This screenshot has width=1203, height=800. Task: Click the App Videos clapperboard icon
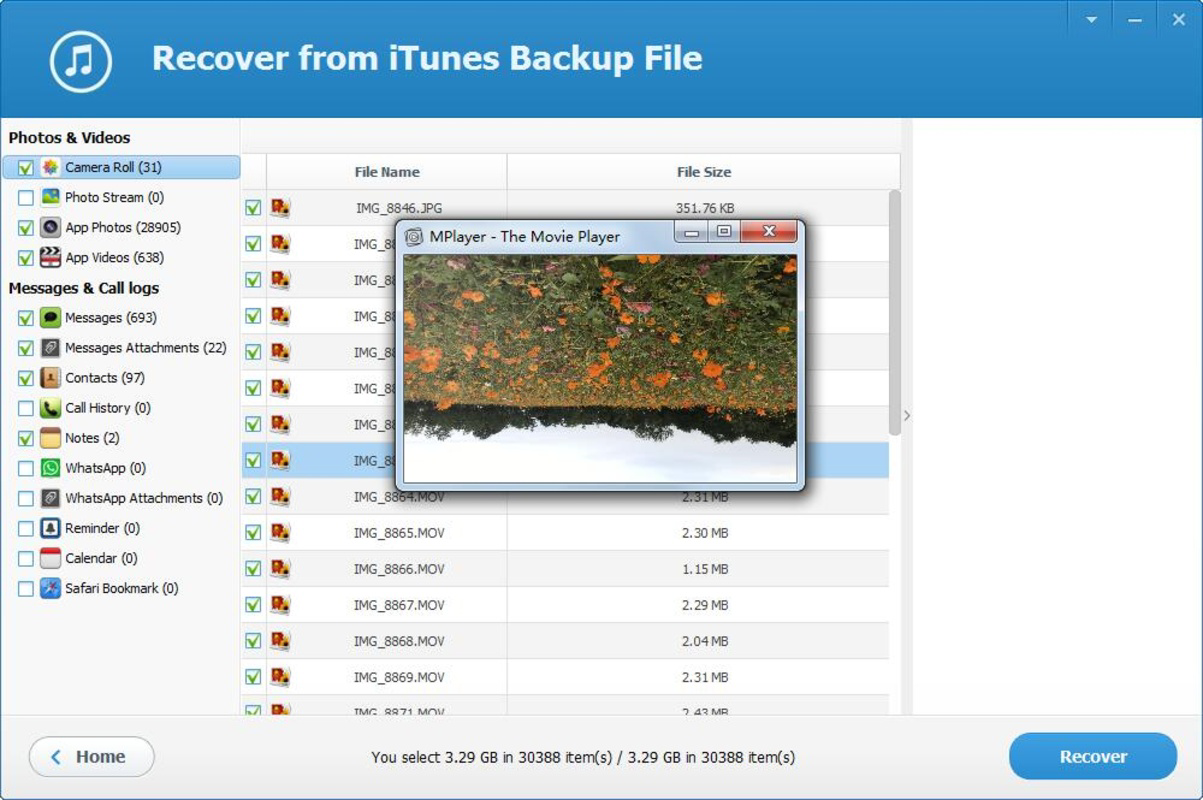point(50,257)
